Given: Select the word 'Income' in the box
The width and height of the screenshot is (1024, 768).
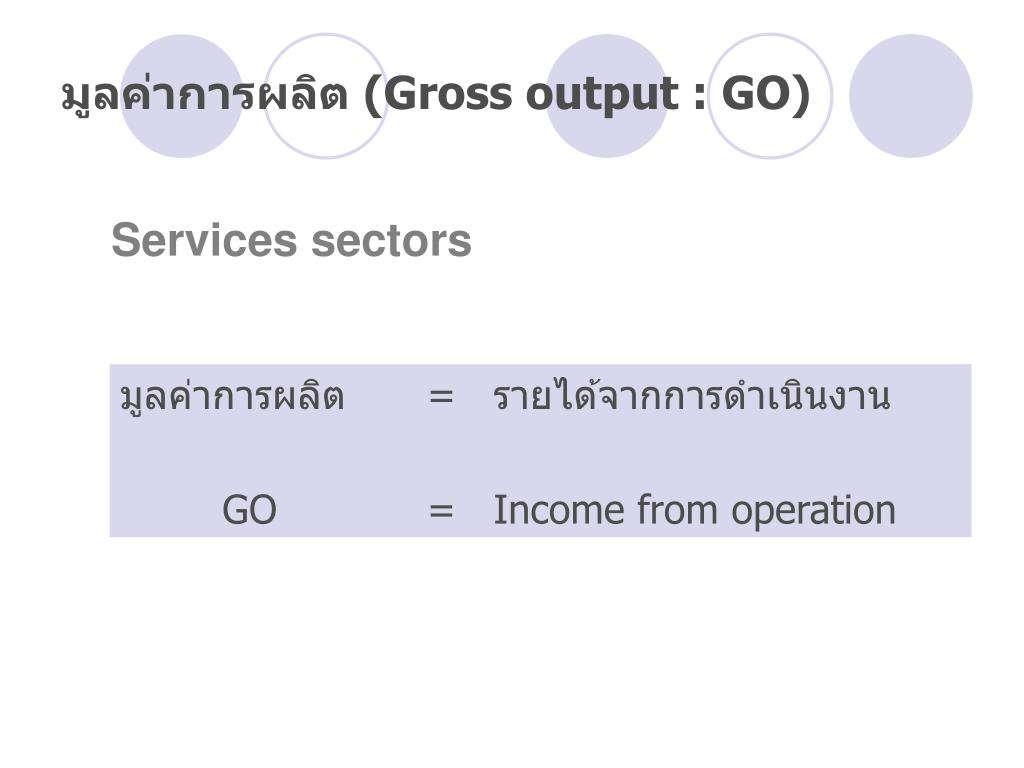Looking at the screenshot, I should click(x=559, y=510).
